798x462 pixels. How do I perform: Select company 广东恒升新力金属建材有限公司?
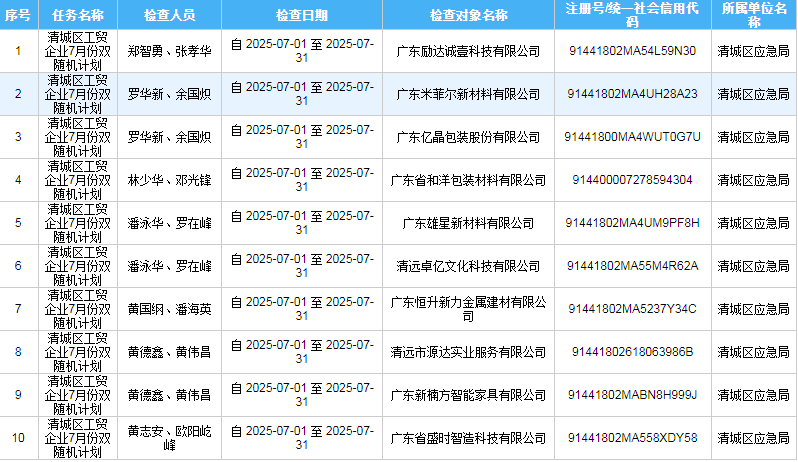[468, 309]
